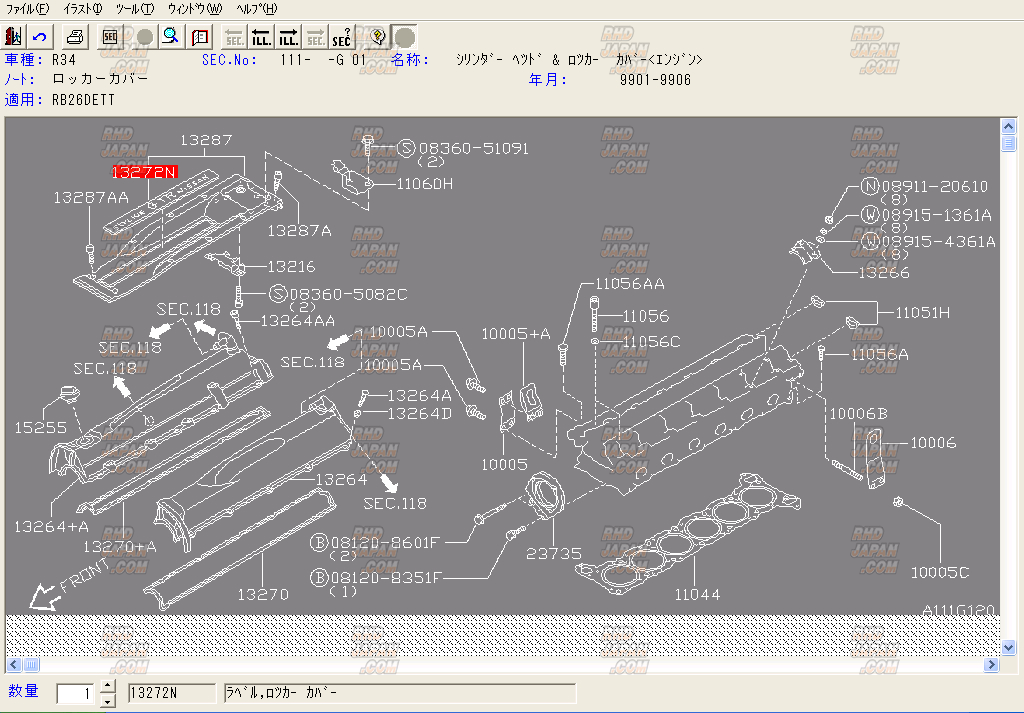Viewport: 1024px width, 713px height.
Task: Open the ファイル(F) menu
Action: tap(27, 9)
